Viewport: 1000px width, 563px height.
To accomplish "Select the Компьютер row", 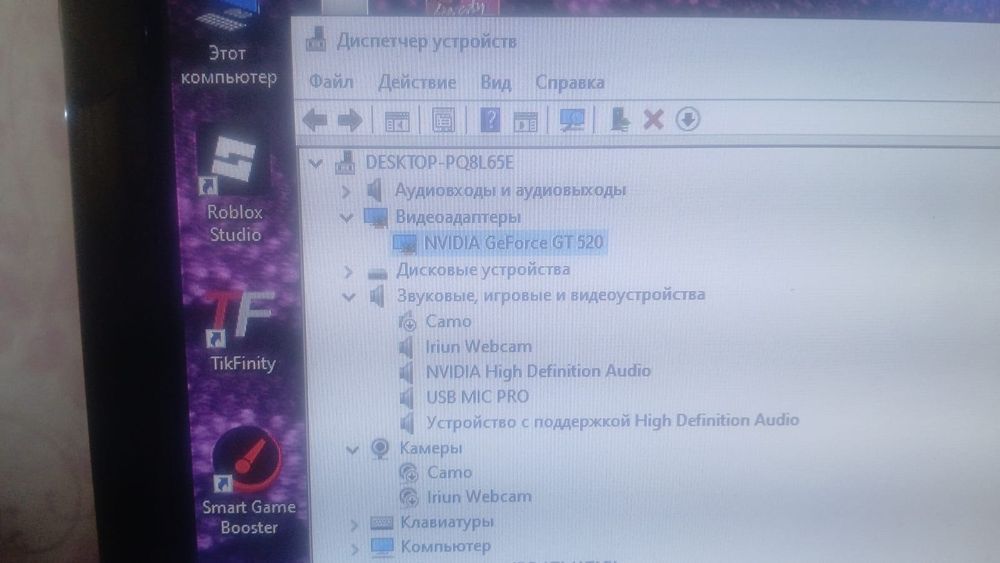I will (445, 546).
